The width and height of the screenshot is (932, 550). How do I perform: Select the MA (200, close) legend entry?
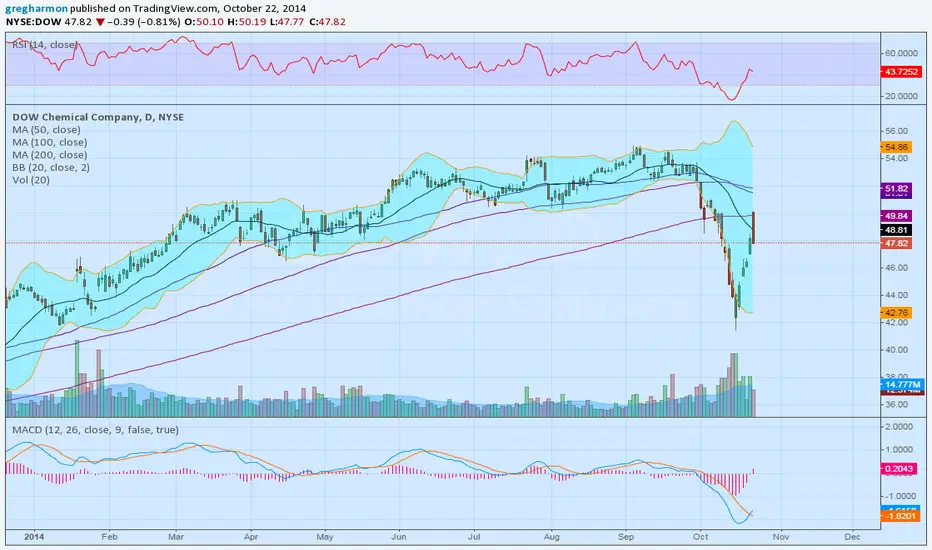pos(49,155)
